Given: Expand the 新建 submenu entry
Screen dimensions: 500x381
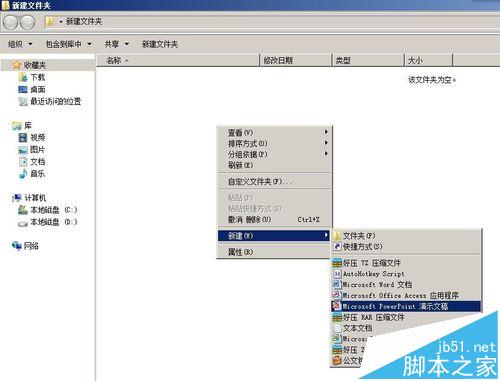Looking at the screenshot, I should [x=274, y=236].
